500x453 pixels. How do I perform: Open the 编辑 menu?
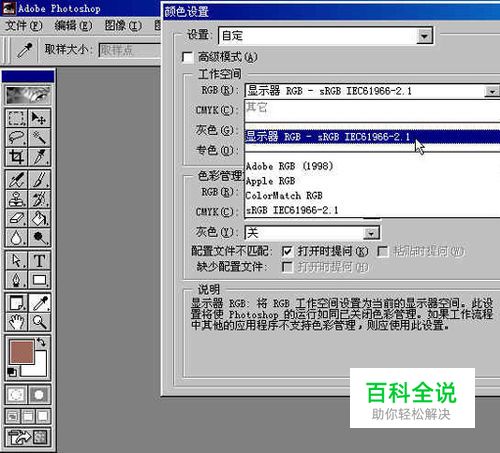click(73, 25)
